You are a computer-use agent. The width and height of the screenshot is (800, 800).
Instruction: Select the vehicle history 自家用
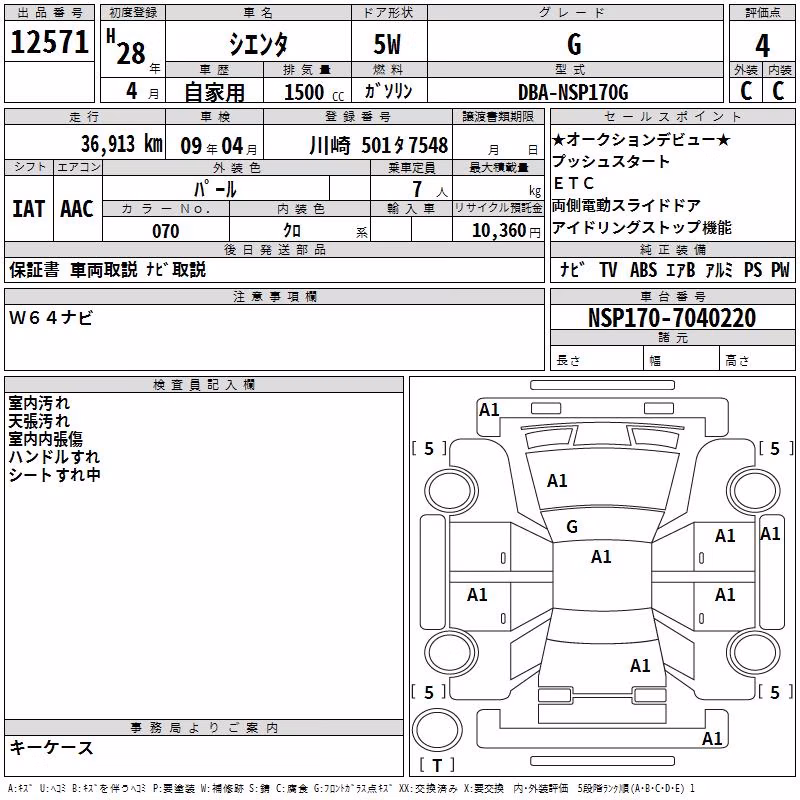214,92
